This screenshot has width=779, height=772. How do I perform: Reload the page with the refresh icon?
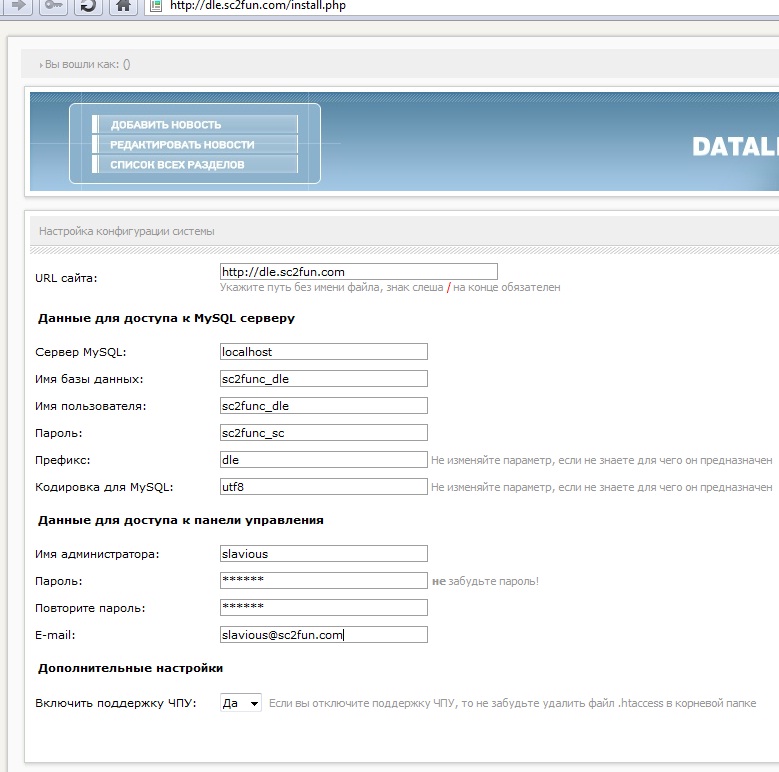[88, 6]
